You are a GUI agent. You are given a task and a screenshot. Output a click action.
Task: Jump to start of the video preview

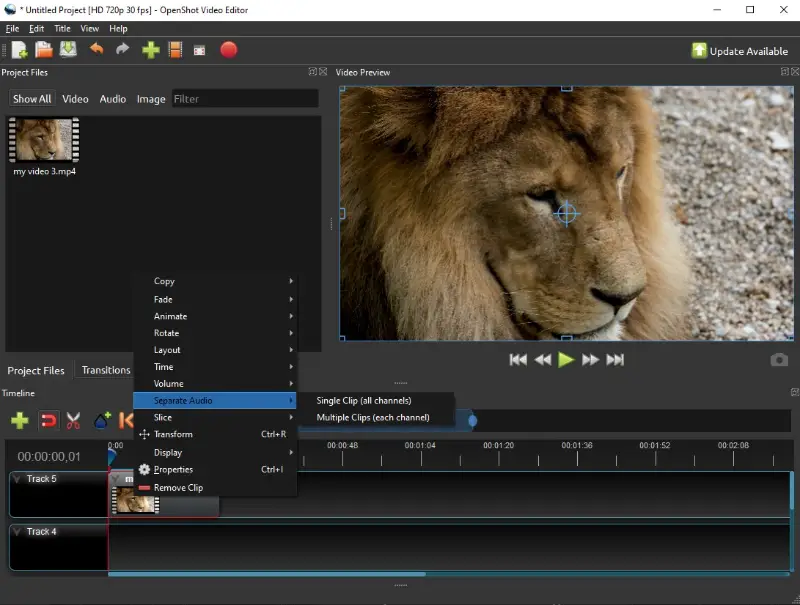(518, 360)
